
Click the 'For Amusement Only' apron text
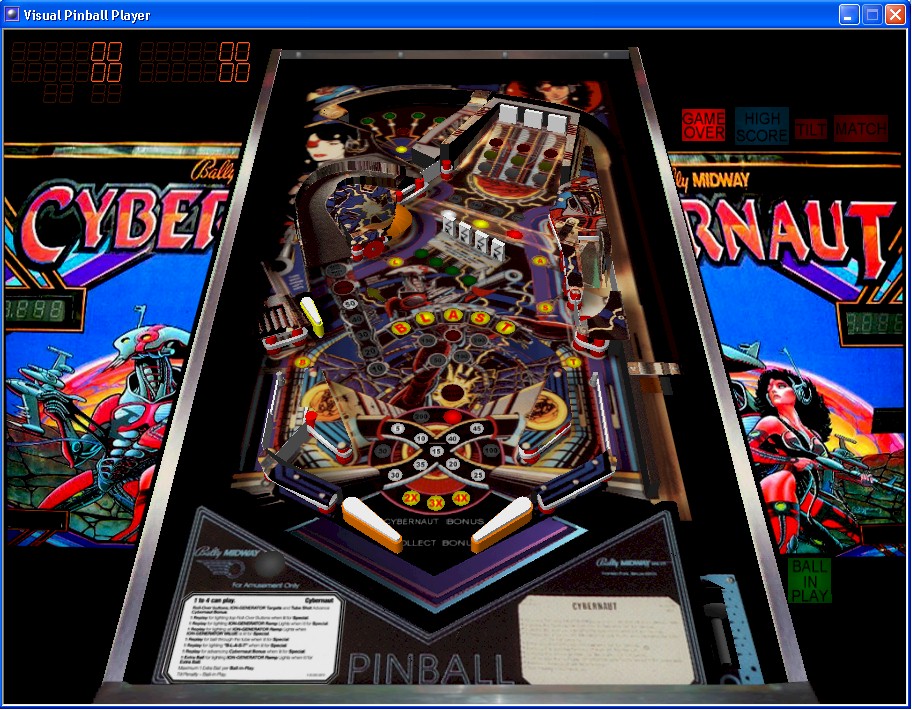pyautogui.click(x=265, y=585)
